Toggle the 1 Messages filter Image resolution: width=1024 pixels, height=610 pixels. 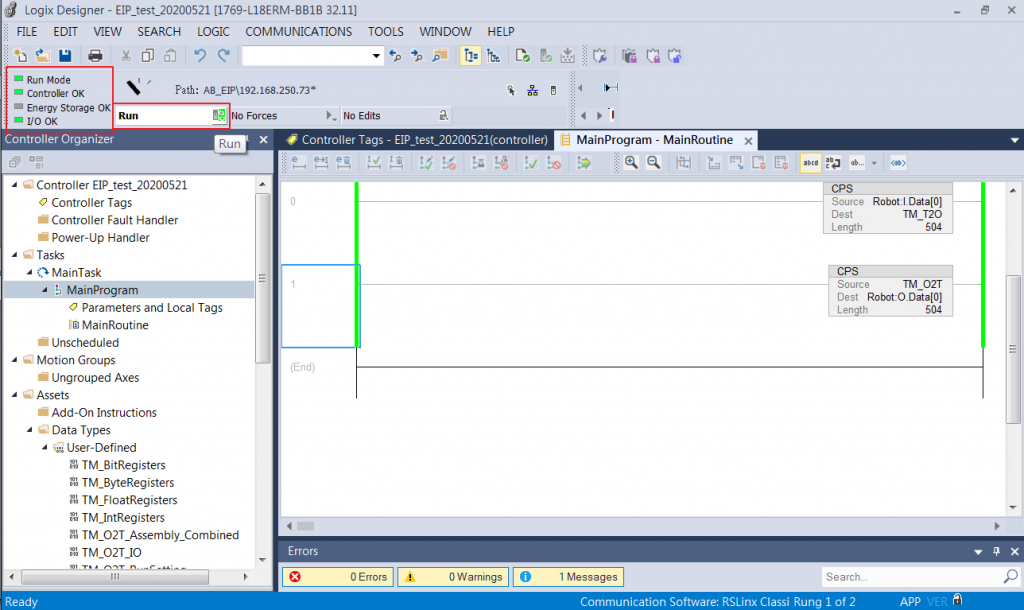click(568, 577)
